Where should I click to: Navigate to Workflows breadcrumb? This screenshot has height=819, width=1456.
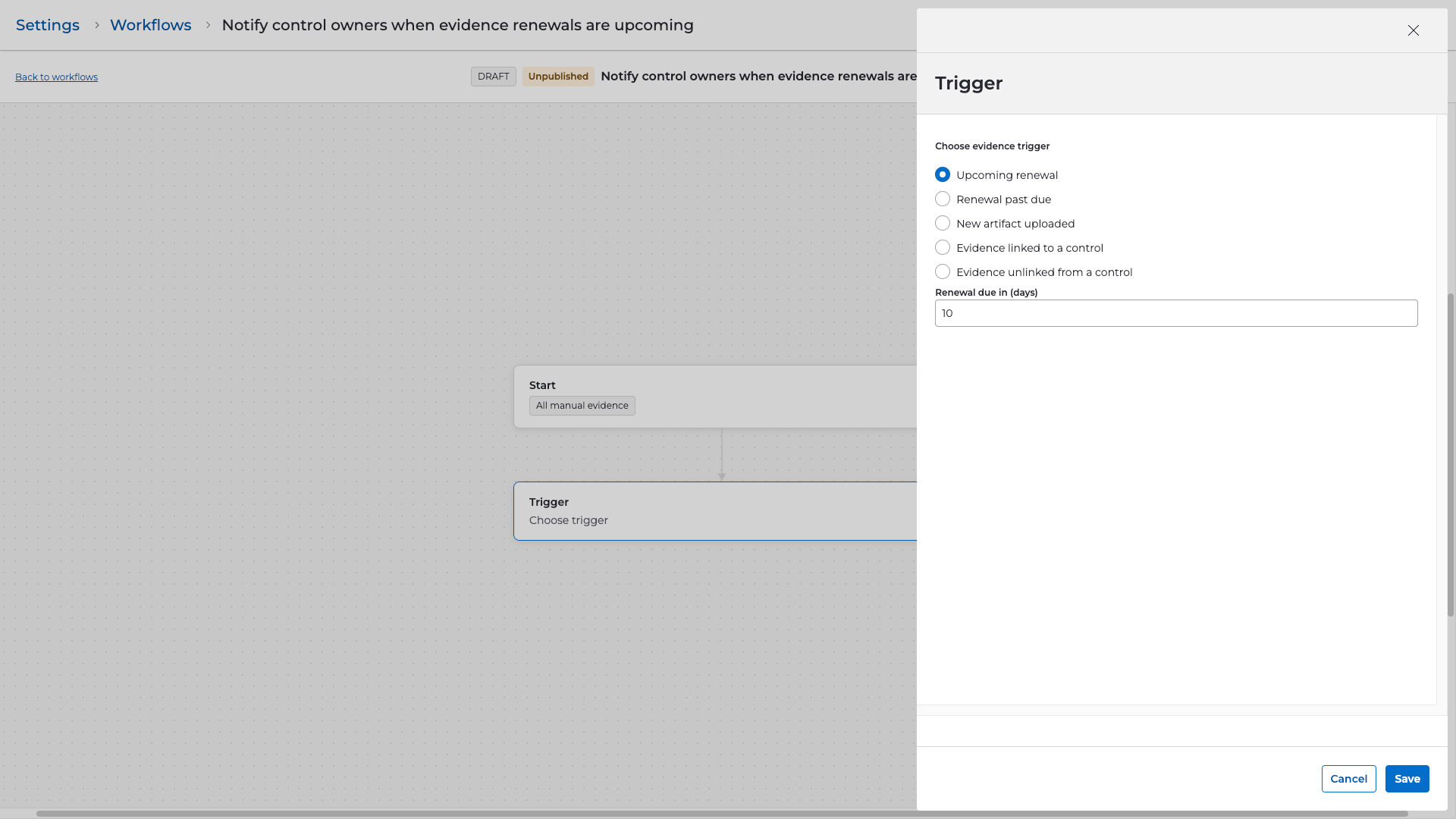click(150, 25)
